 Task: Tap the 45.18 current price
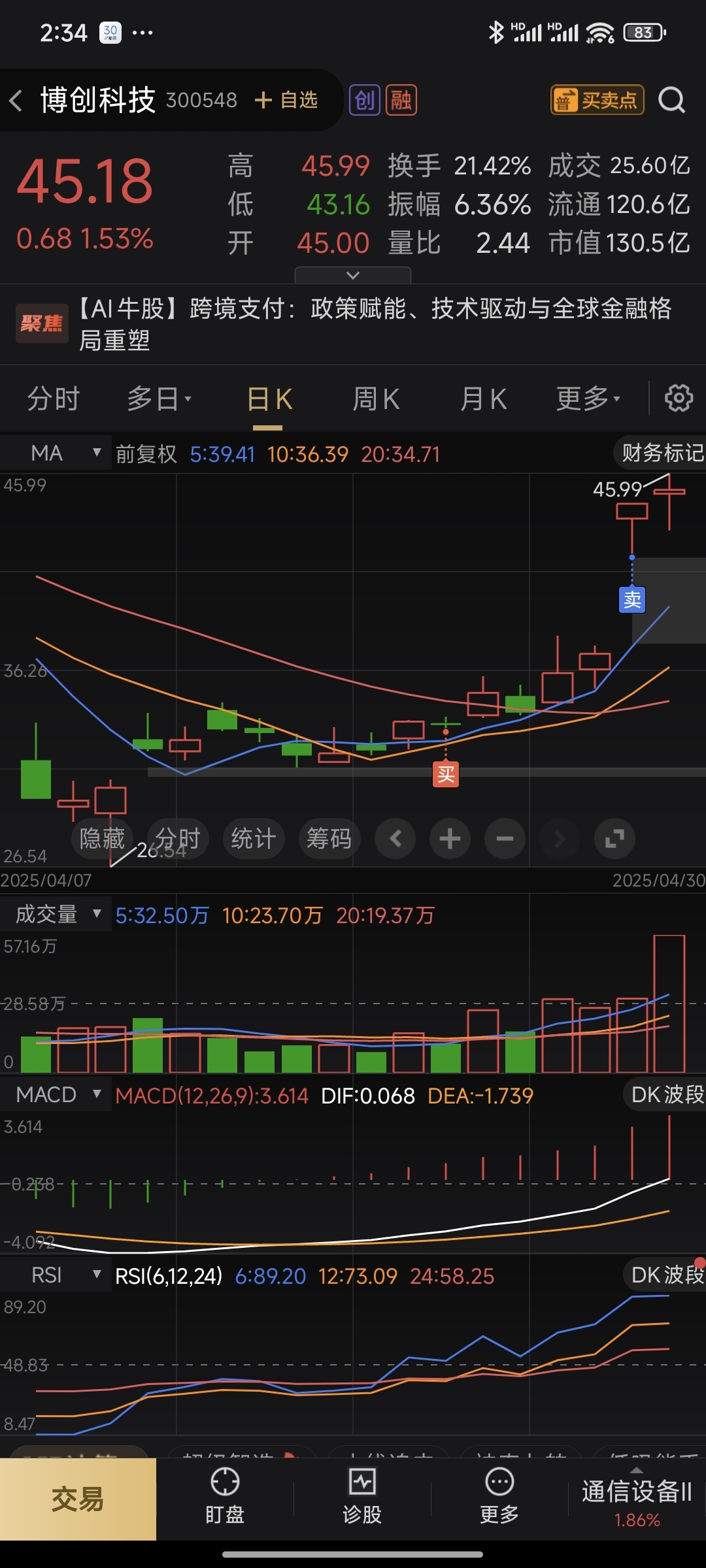click(x=85, y=182)
